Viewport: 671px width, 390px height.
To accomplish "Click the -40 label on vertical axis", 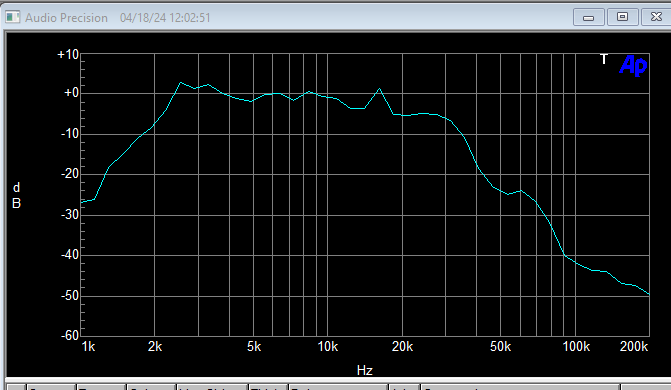I will tap(70, 255).
